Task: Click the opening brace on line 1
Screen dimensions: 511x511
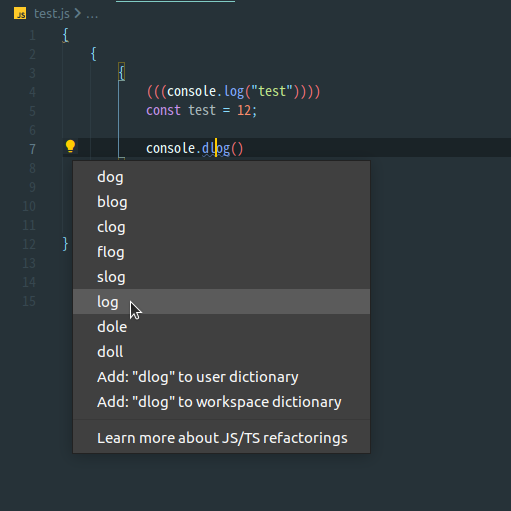Action: coord(66,35)
